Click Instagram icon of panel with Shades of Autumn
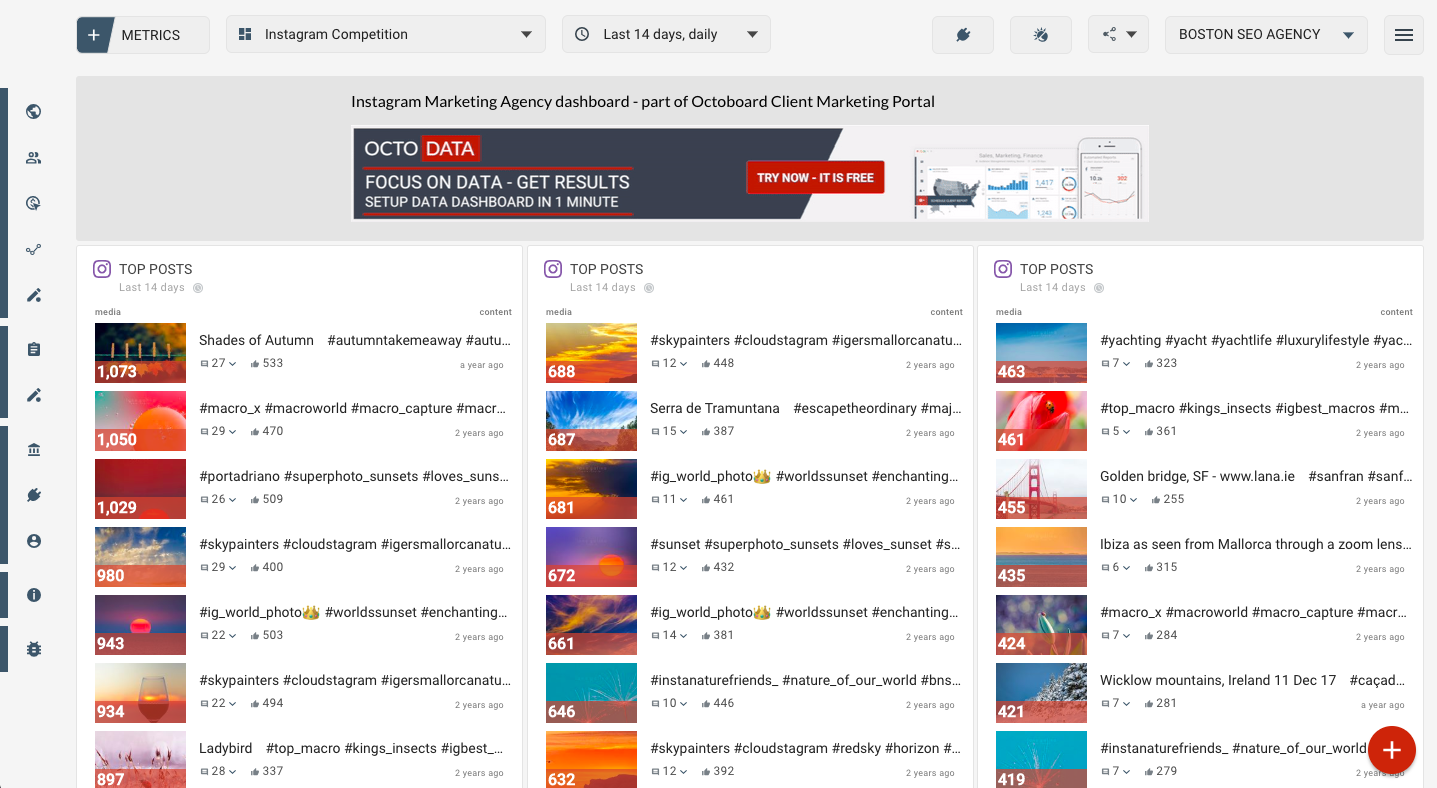Image resolution: width=1437 pixels, height=788 pixels. tap(102, 269)
